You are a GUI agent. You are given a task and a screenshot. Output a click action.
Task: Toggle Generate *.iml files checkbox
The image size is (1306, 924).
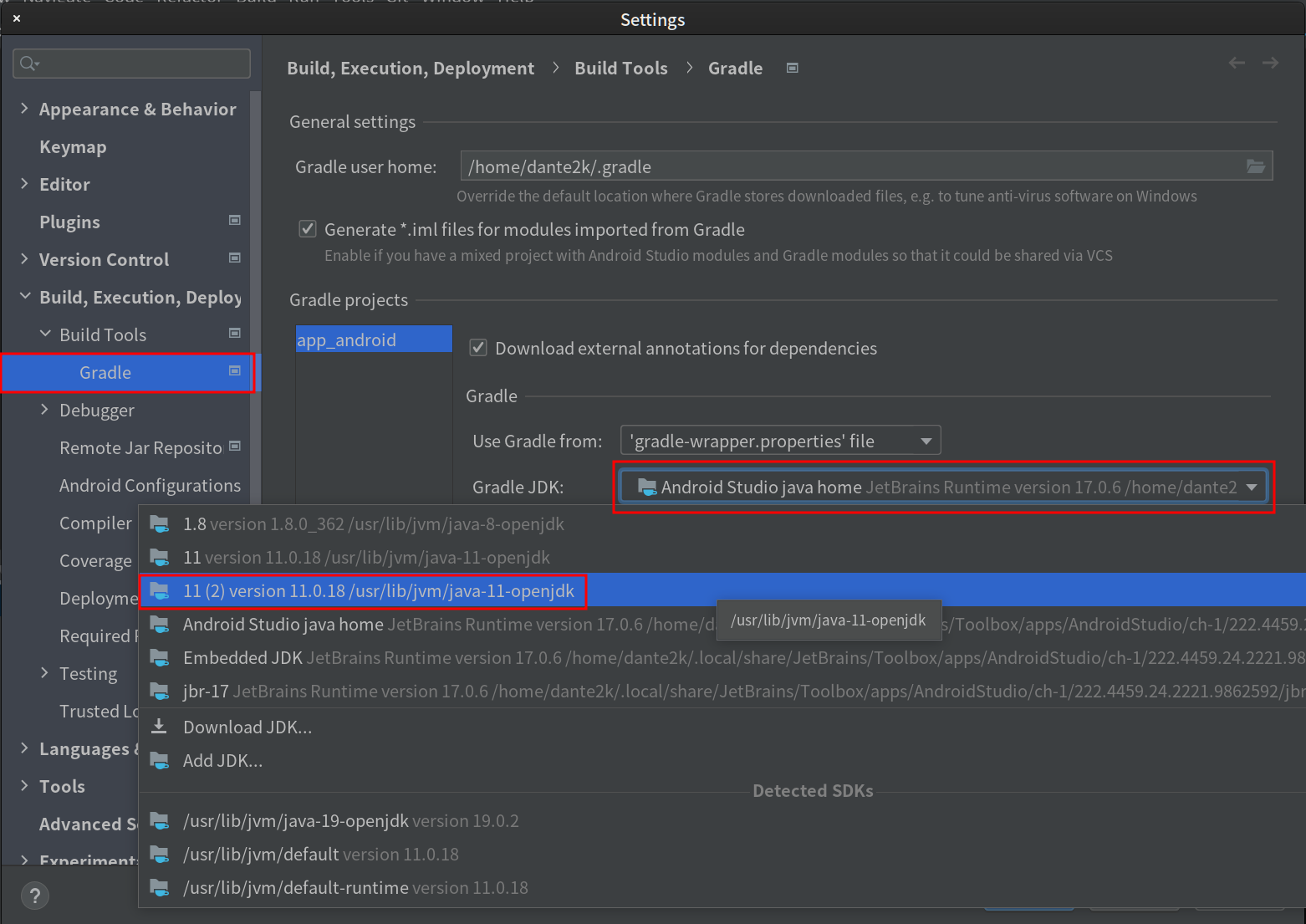click(308, 229)
